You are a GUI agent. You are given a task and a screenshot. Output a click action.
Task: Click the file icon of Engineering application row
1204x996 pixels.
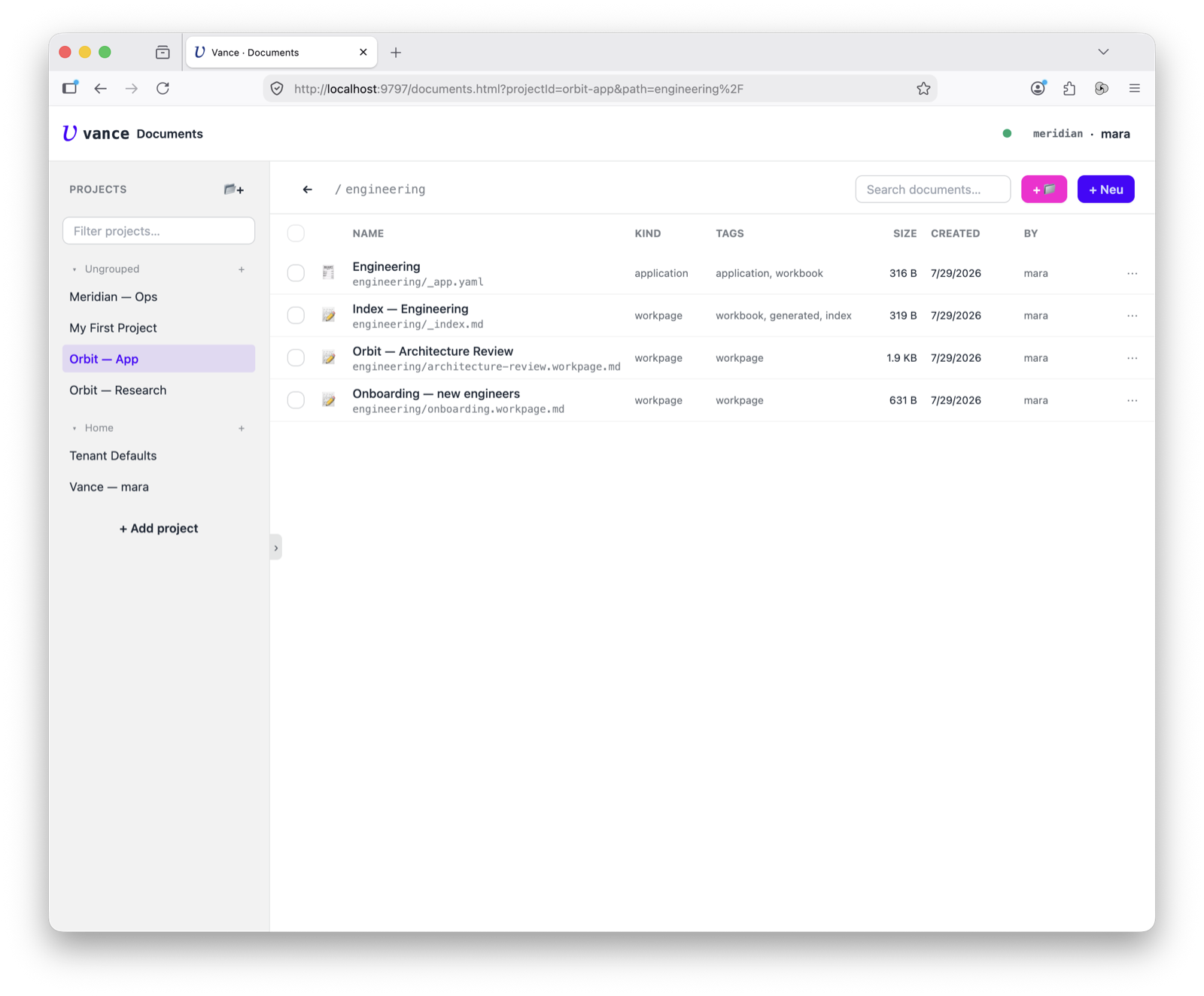coord(329,272)
